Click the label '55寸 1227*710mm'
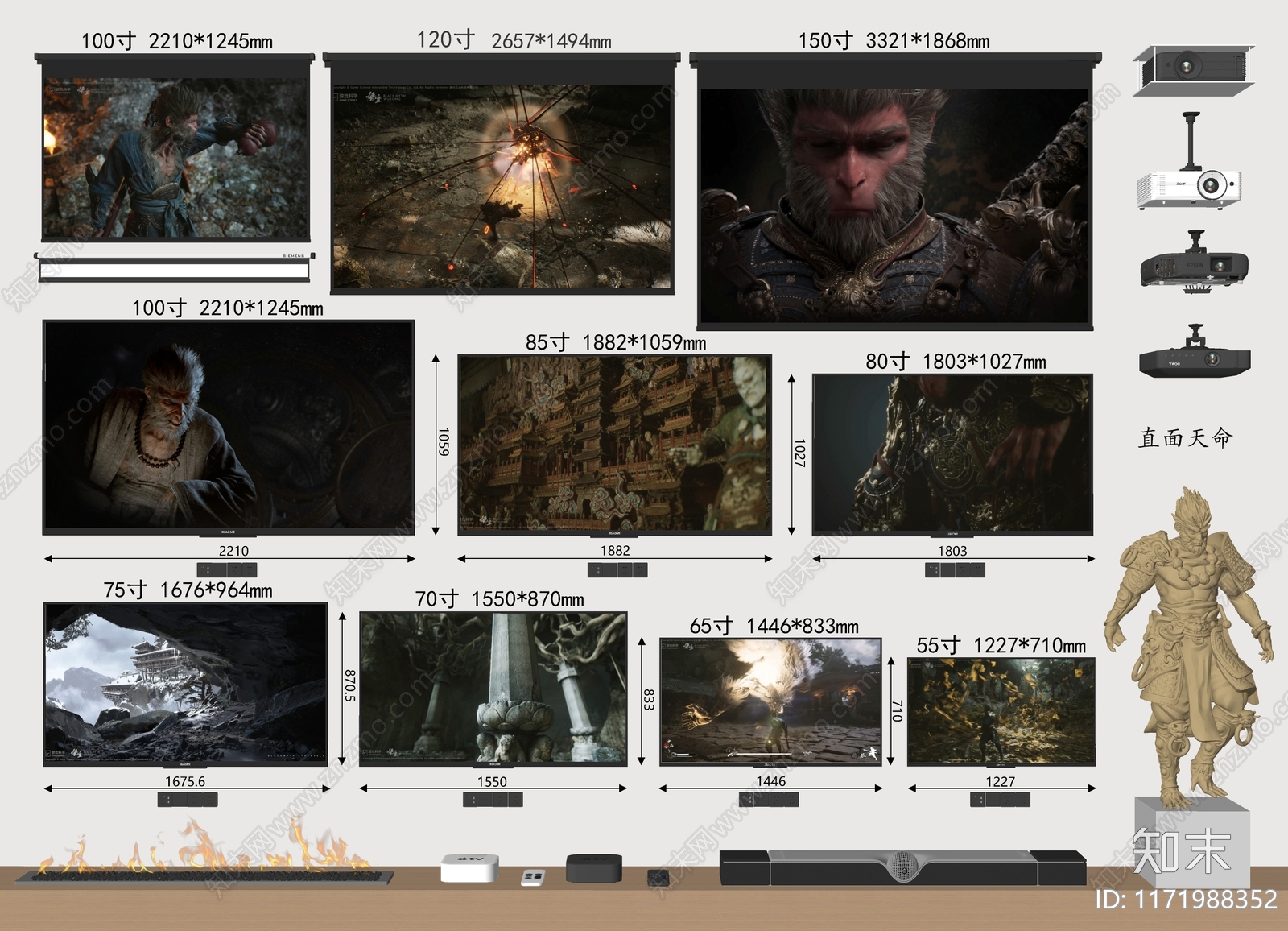This screenshot has width=1288, height=931. point(1001,645)
